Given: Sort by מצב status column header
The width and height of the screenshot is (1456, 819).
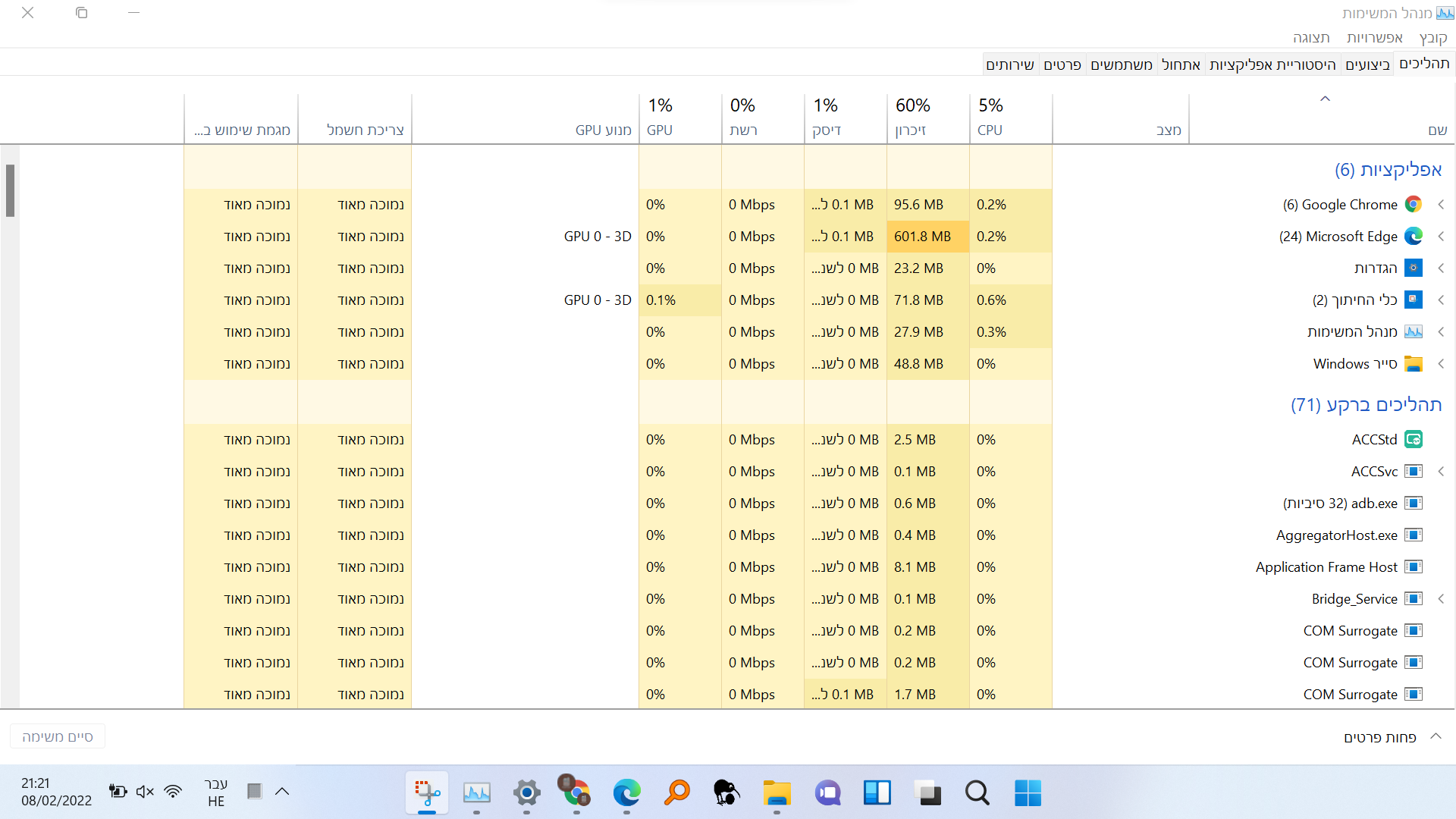Looking at the screenshot, I should coord(1121,118).
